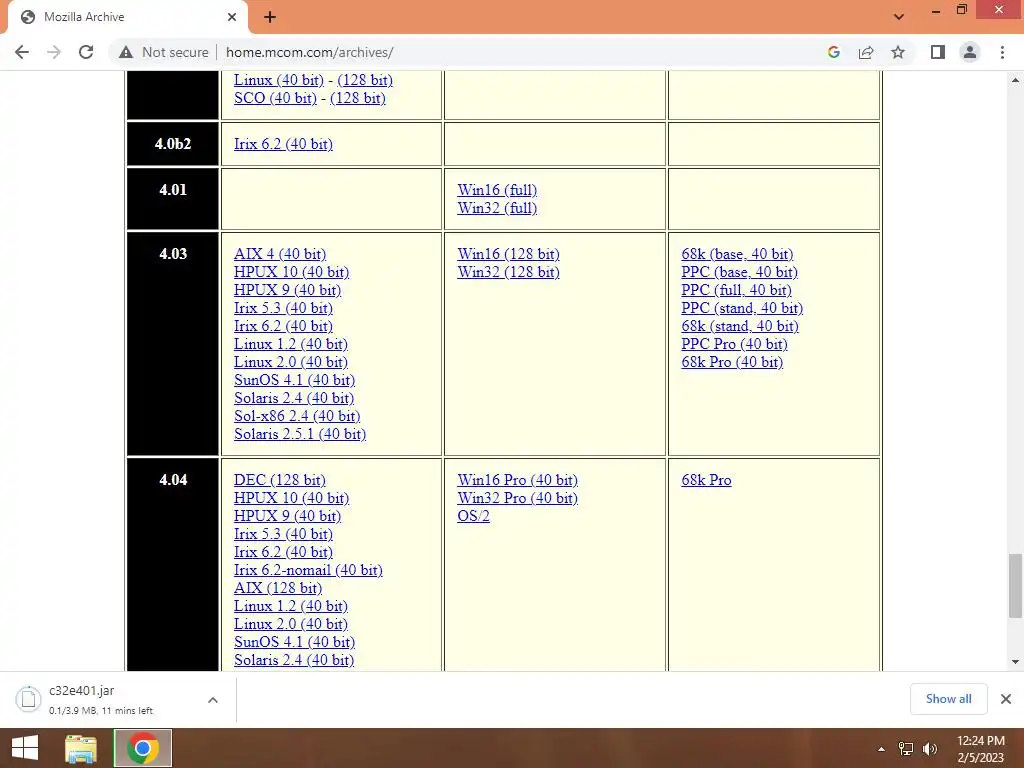Viewport: 1024px width, 768px height.
Task: Close the downloads bar
Action: [1006, 699]
